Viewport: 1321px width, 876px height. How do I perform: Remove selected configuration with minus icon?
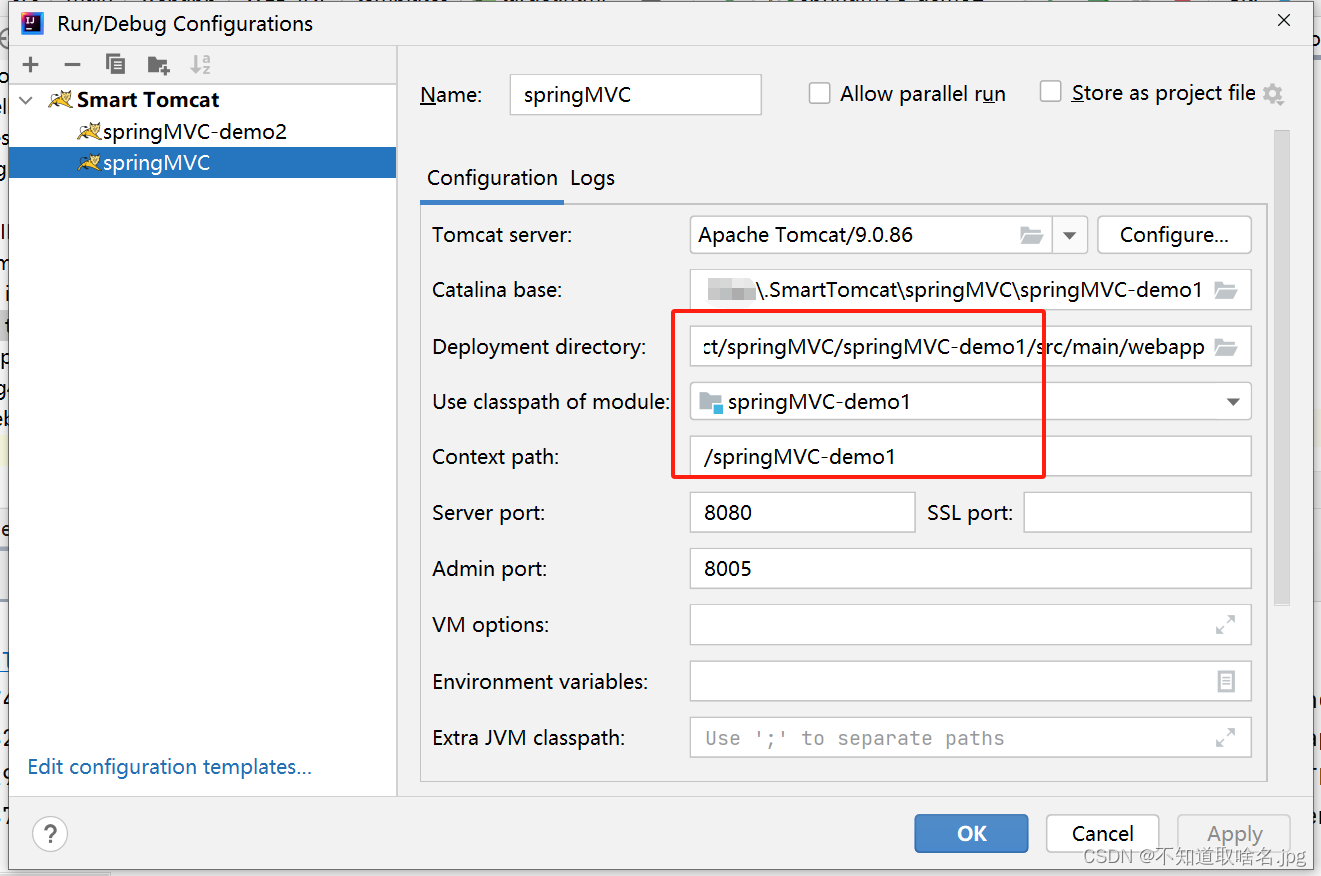point(72,65)
